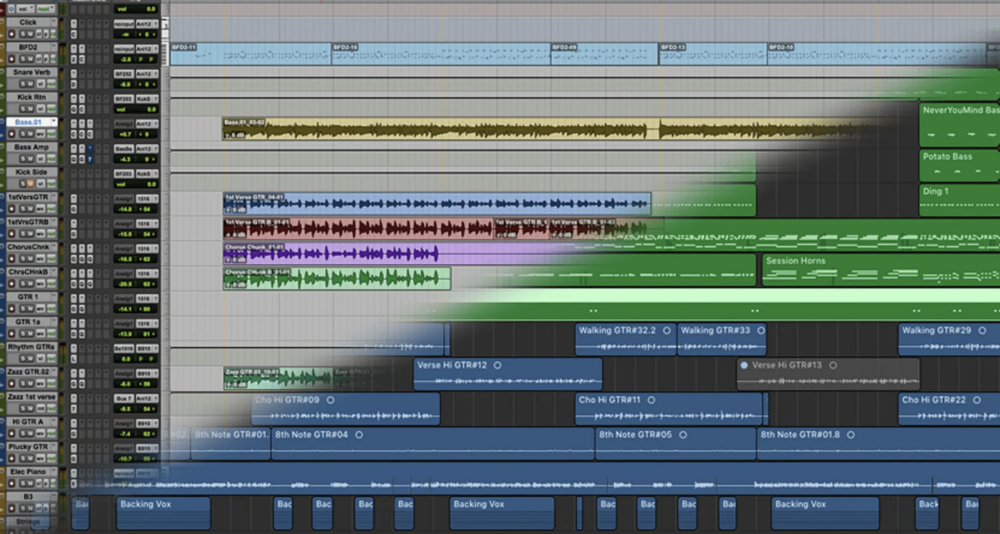This screenshot has width=1000, height=534.
Task: Click loop circle on Walking GTR#32.2 region
Action: click(x=666, y=330)
